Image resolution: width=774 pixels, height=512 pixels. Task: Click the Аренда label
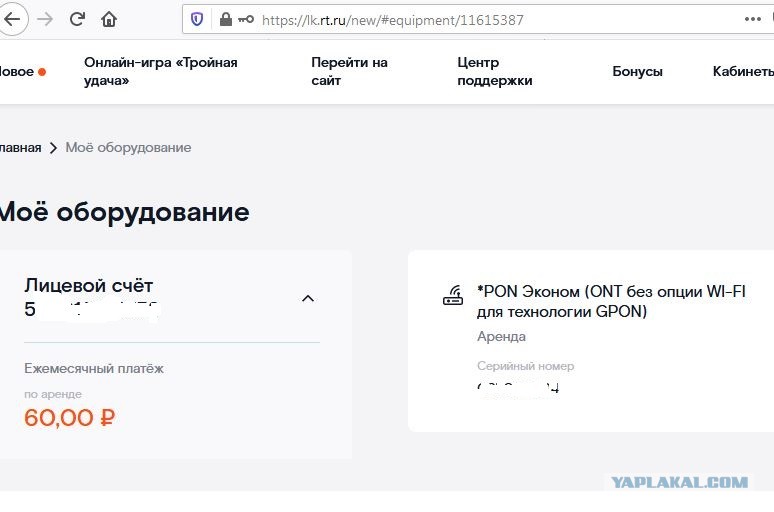pyautogui.click(x=501, y=337)
